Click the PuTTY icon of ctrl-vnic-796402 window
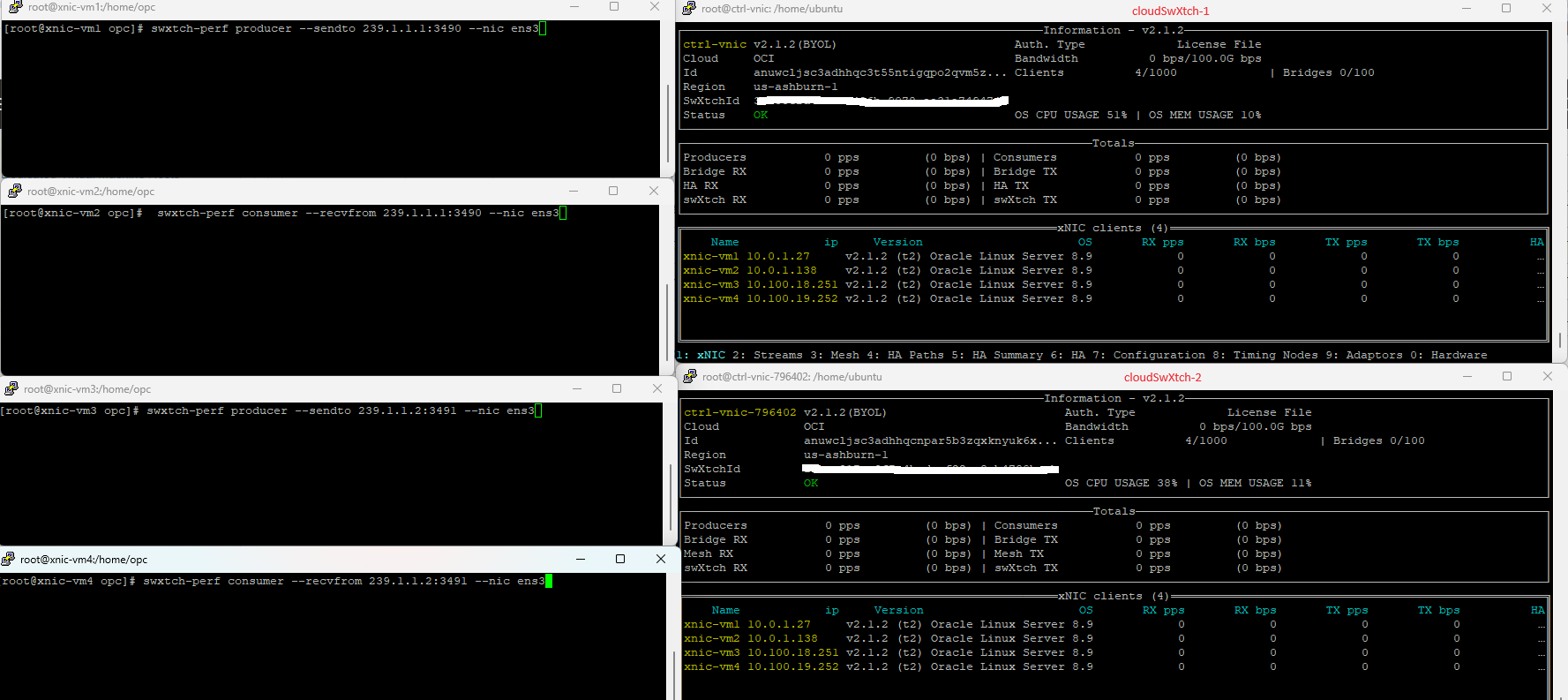This screenshot has width=1568, height=700. click(690, 376)
